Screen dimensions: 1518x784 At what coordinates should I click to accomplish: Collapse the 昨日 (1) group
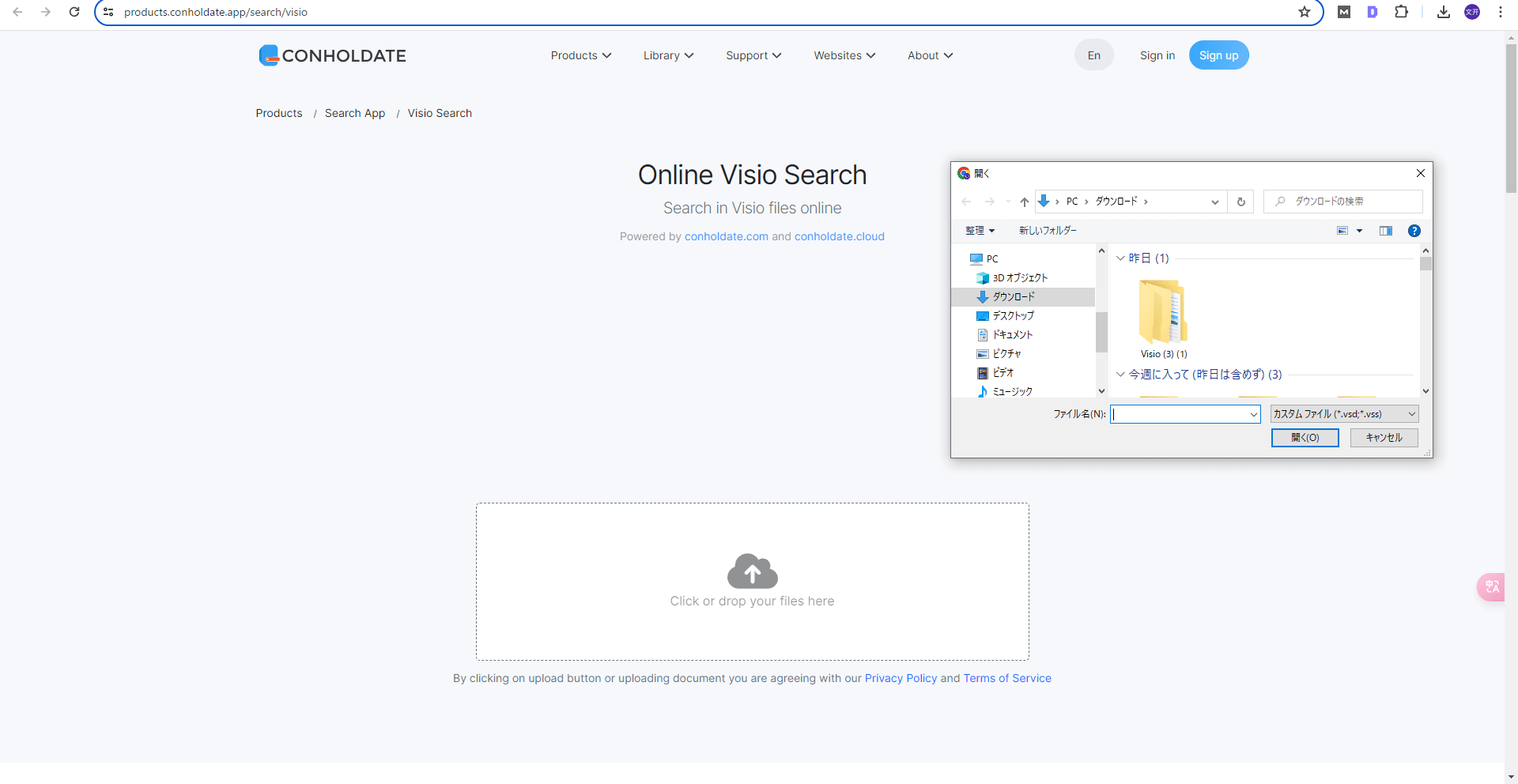coord(1120,258)
